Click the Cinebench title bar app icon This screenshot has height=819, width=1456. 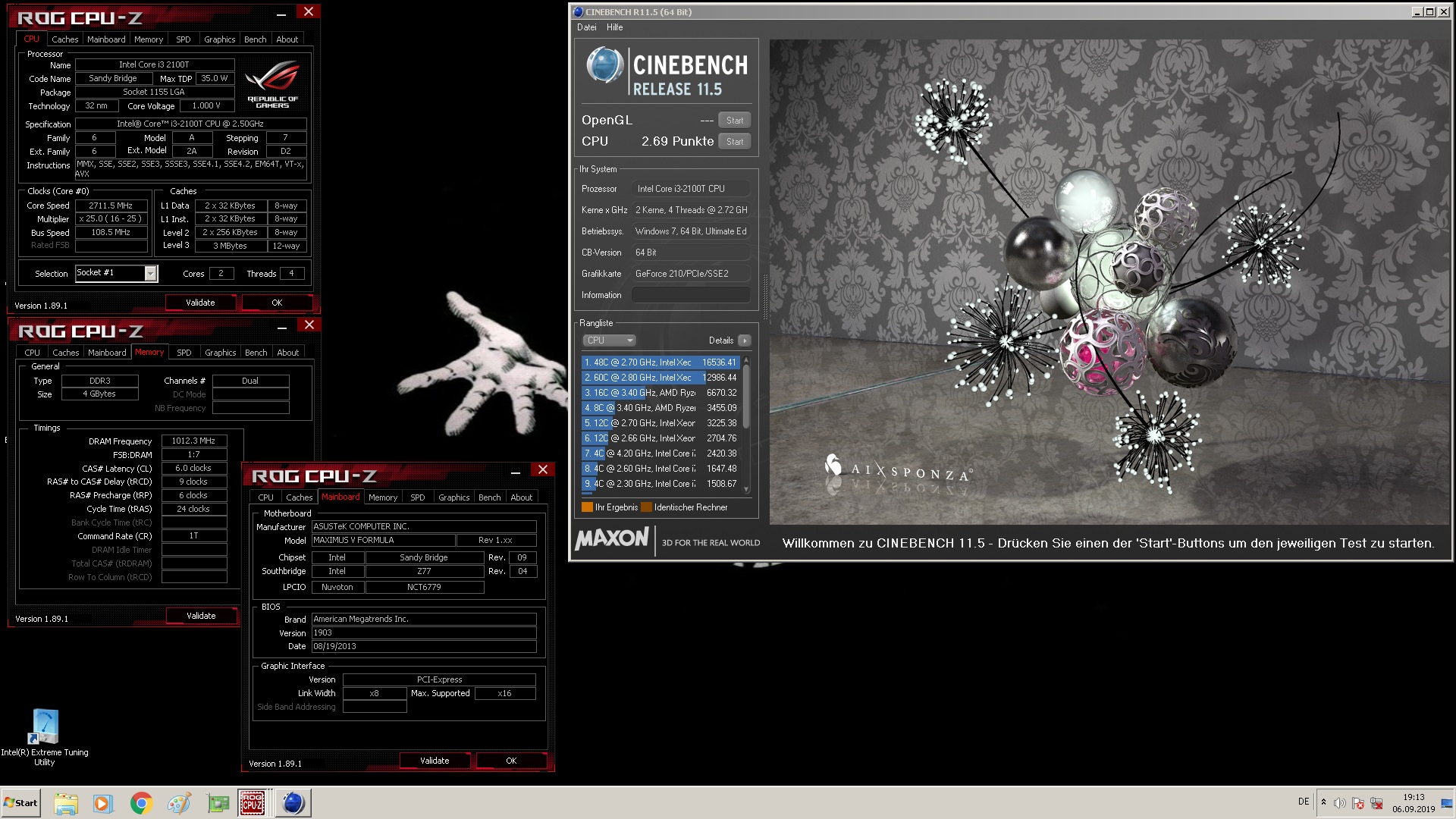click(578, 12)
